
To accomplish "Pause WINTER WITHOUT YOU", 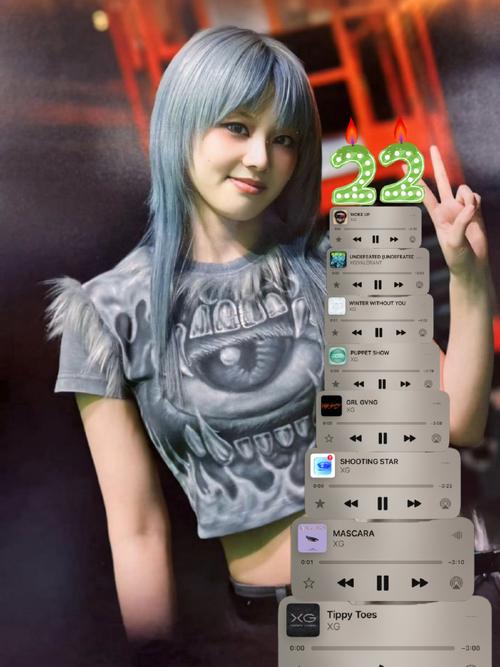I will point(378,332).
